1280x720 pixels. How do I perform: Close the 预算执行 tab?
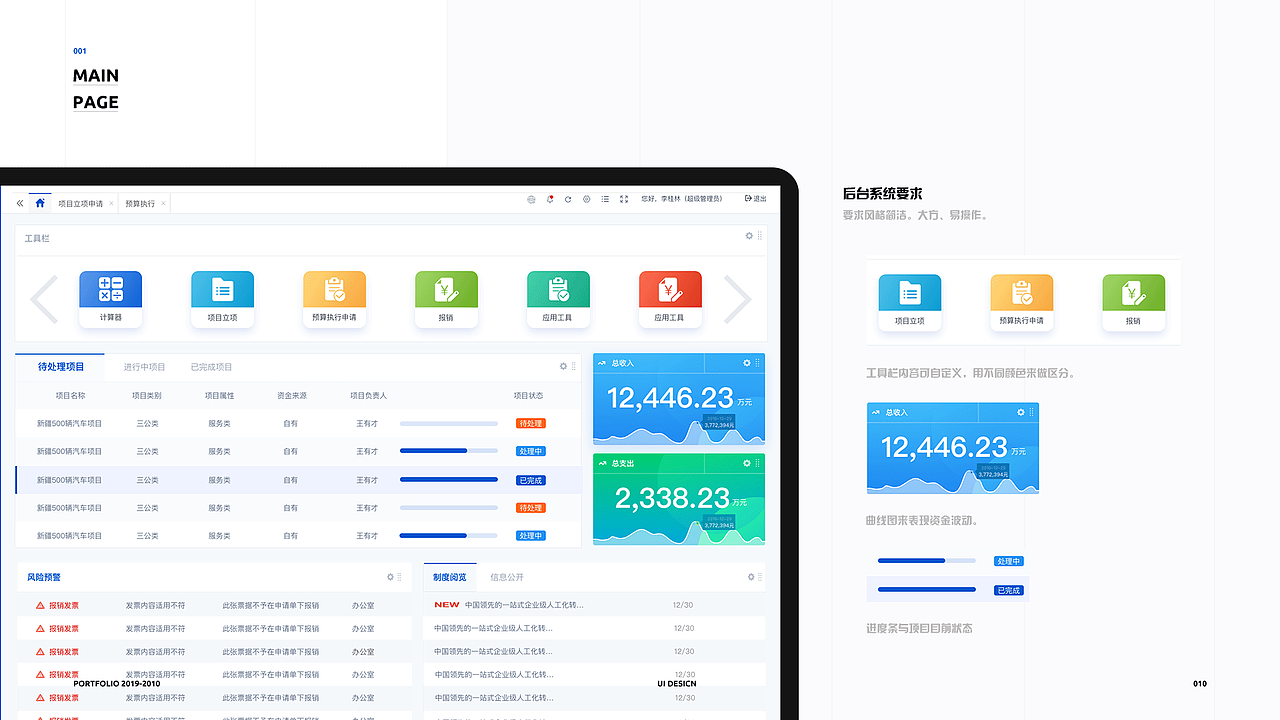[x=163, y=204]
